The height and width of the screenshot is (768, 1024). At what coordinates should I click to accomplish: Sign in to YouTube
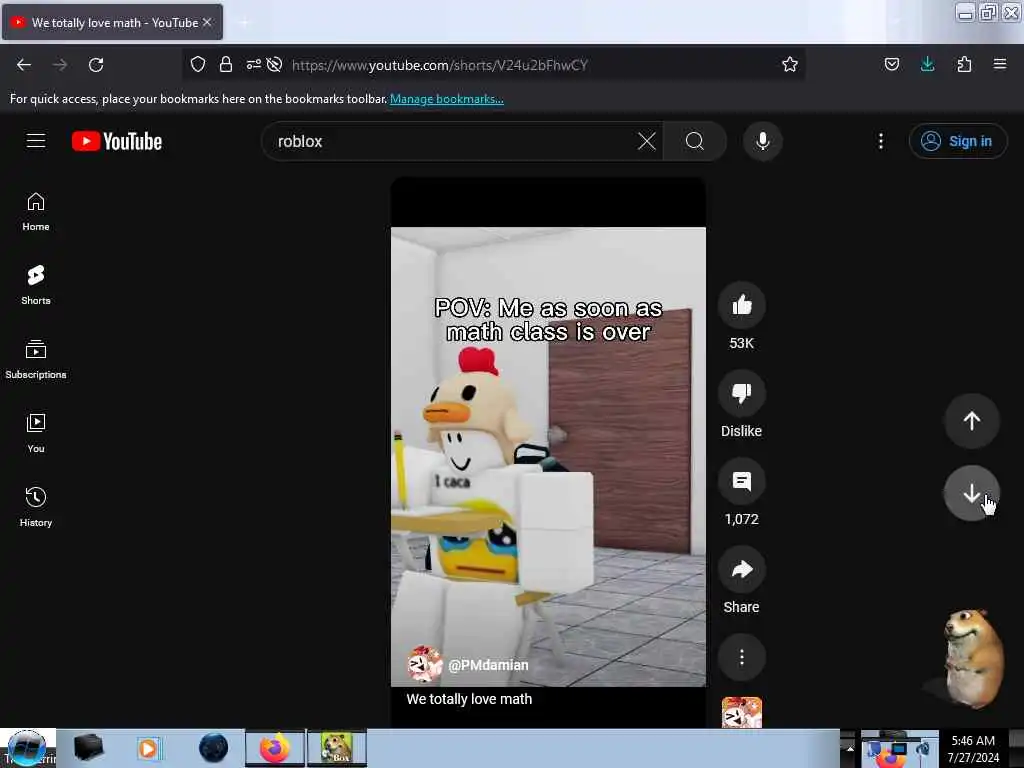click(x=957, y=141)
